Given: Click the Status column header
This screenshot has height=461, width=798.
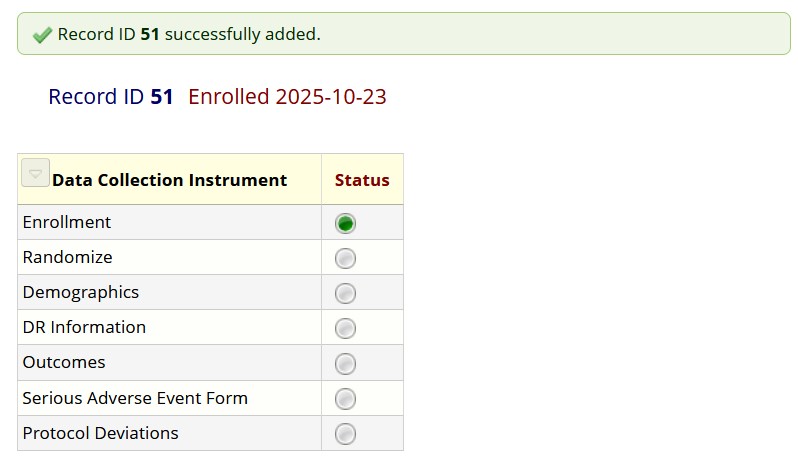Looking at the screenshot, I should coord(362,180).
